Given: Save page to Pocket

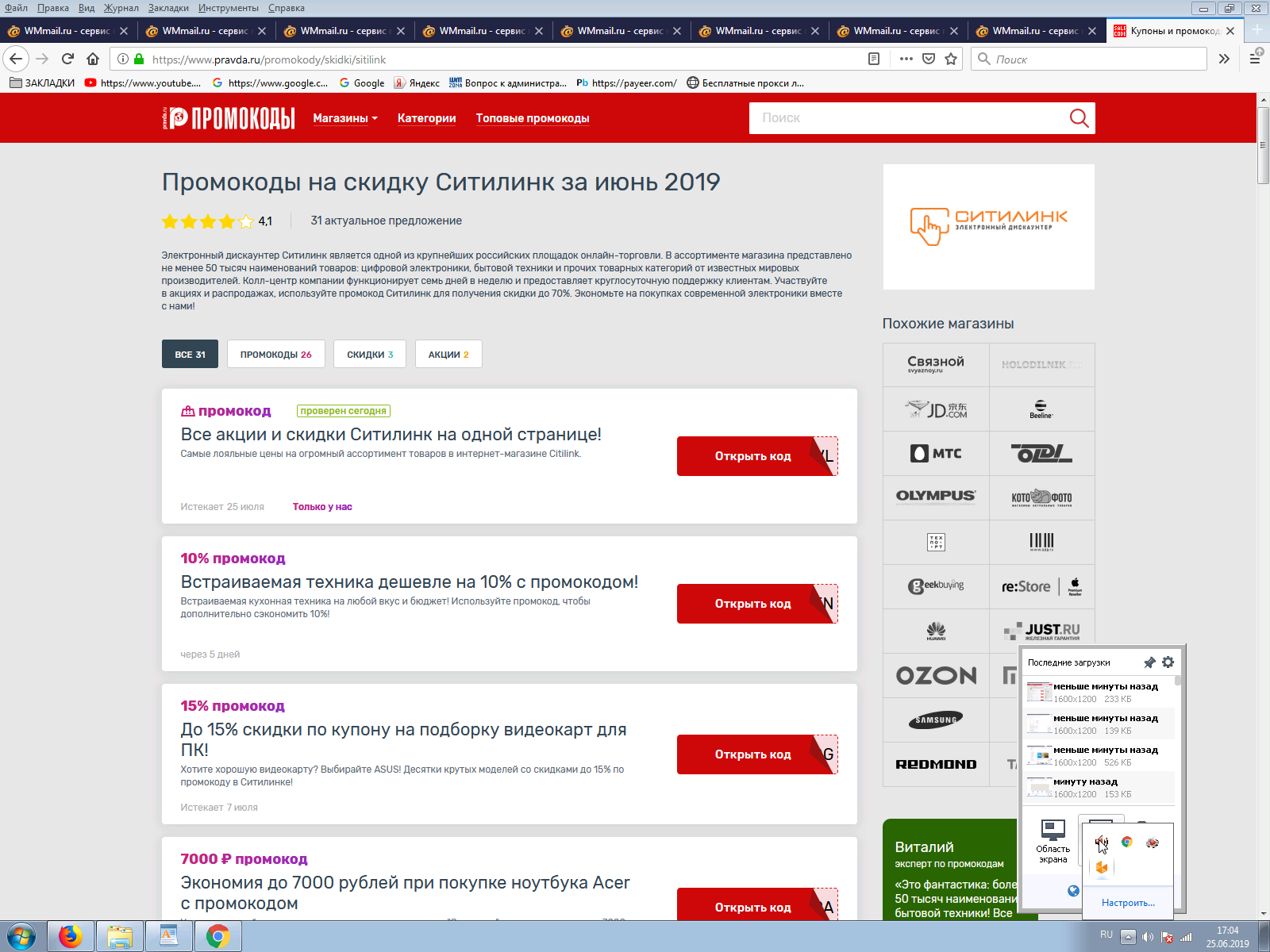Looking at the screenshot, I should pyautogui.click(x=929, y=59).
